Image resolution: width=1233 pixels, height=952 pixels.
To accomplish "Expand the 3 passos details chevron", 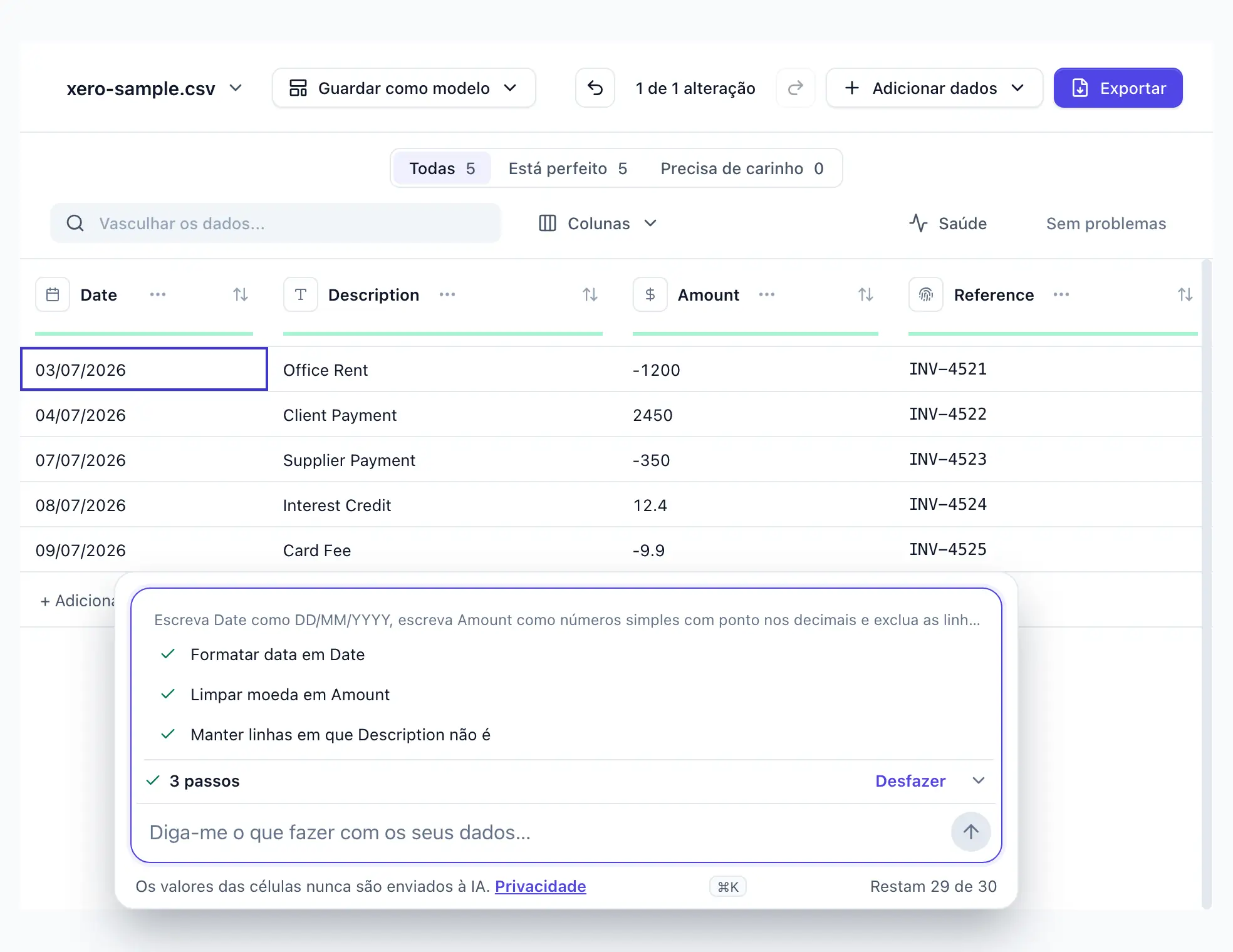I will [979, 780].
